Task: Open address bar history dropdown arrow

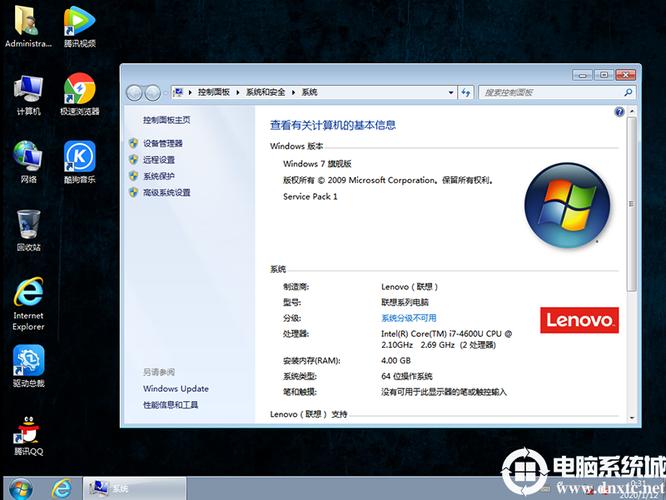Action: [451, 92]
